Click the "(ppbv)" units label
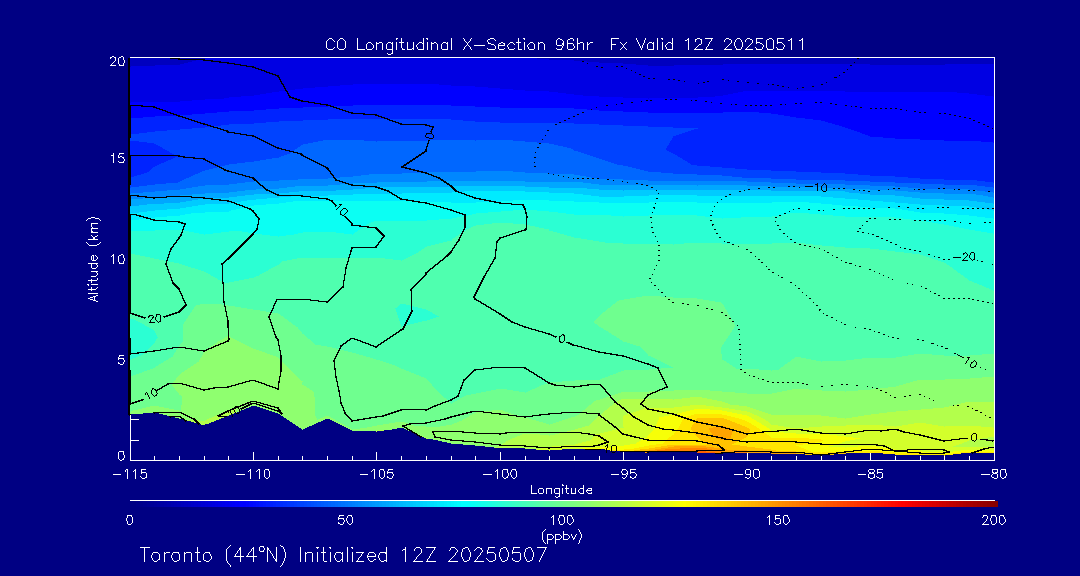This screenshot has height=576, width=1080. 561,535
